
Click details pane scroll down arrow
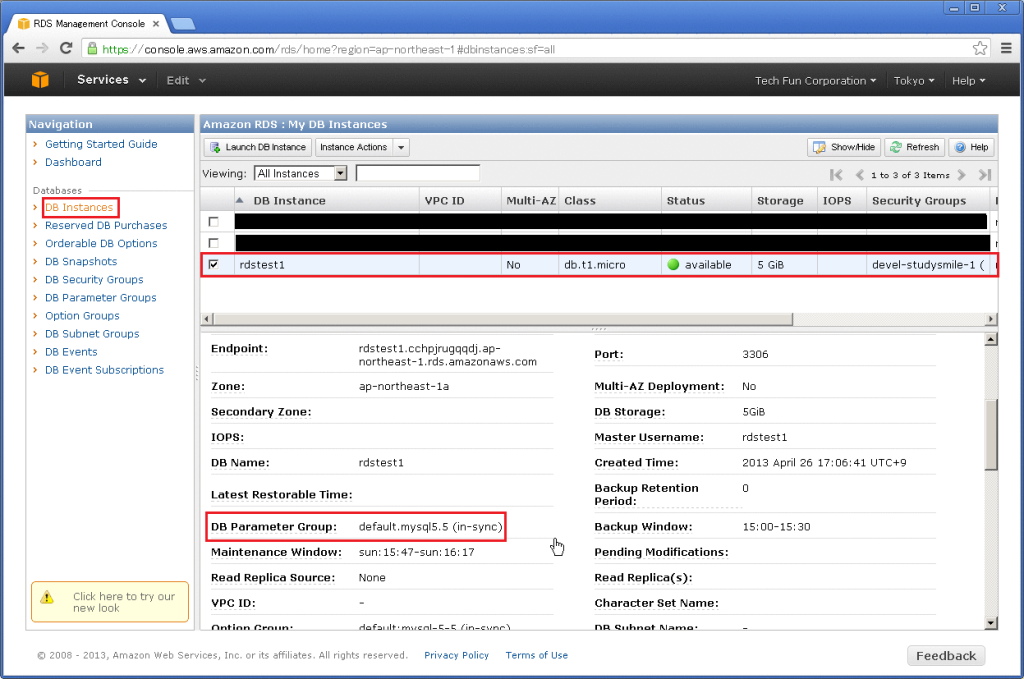[x=991, y=623]
